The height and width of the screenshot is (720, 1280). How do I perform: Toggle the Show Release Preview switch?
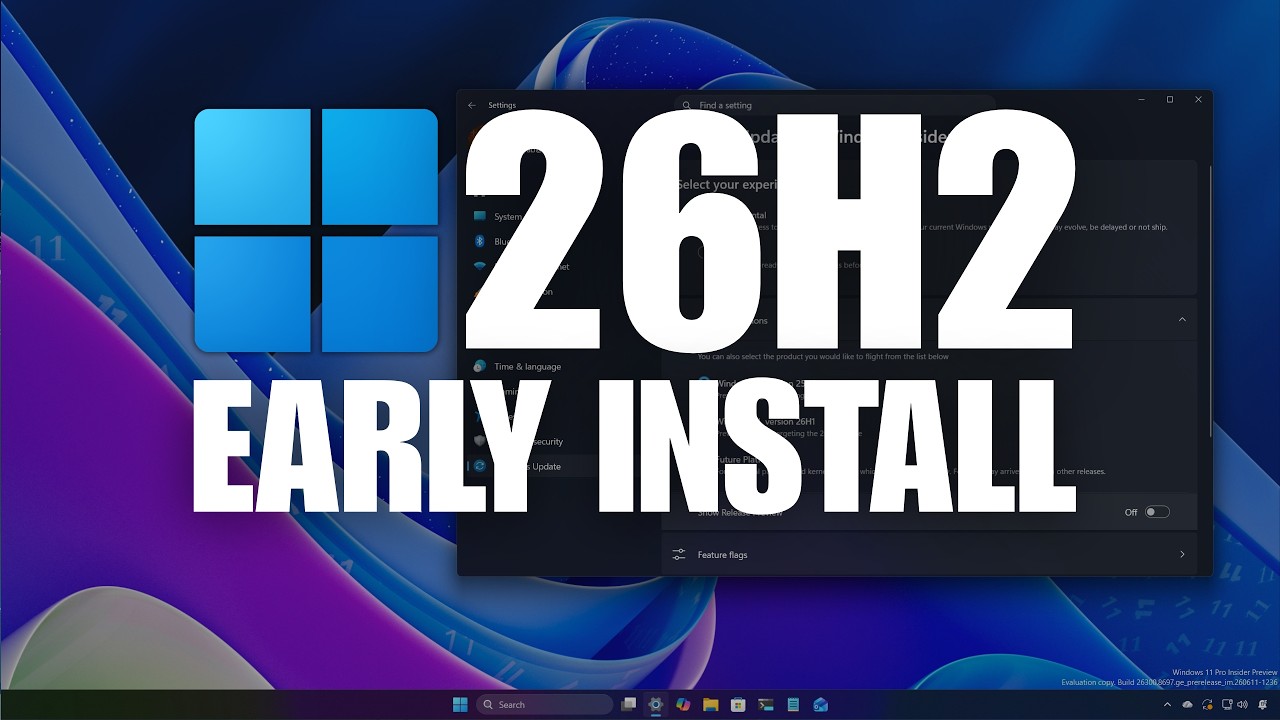[1157, 512]
